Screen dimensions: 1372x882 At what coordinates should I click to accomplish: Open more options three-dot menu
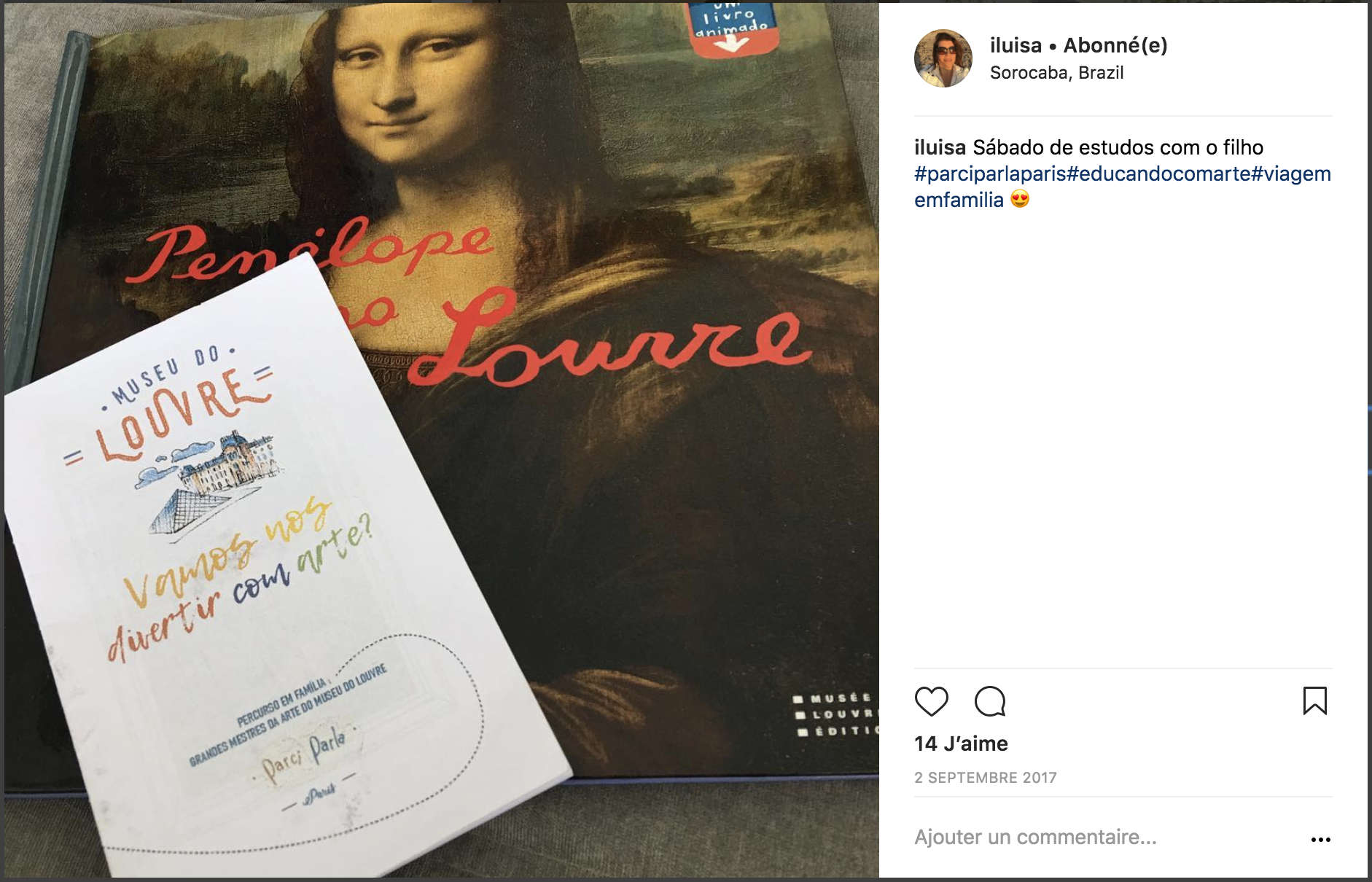point(1320,840)
